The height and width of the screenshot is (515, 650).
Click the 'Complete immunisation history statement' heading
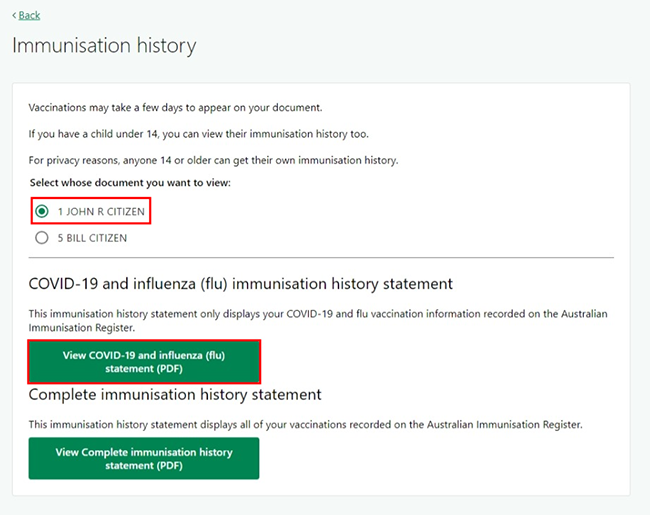175,395
